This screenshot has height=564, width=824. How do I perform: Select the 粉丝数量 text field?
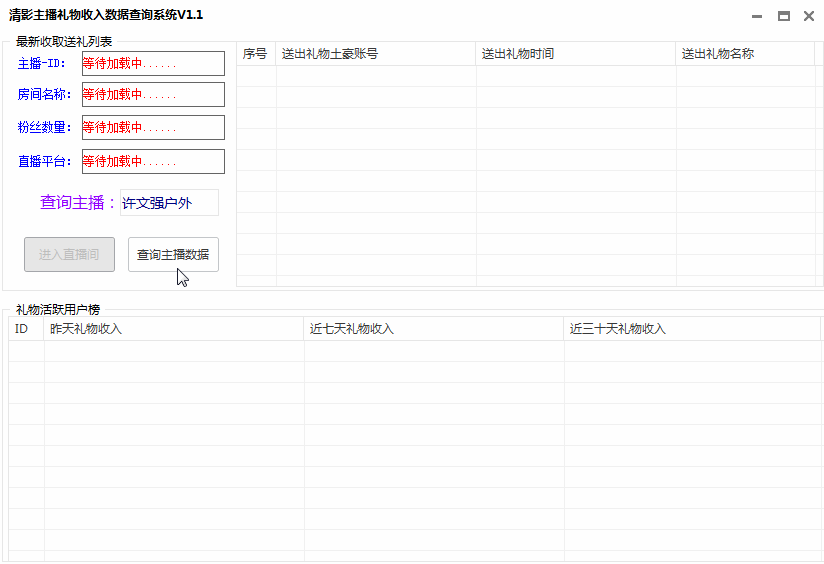point(153,128)
